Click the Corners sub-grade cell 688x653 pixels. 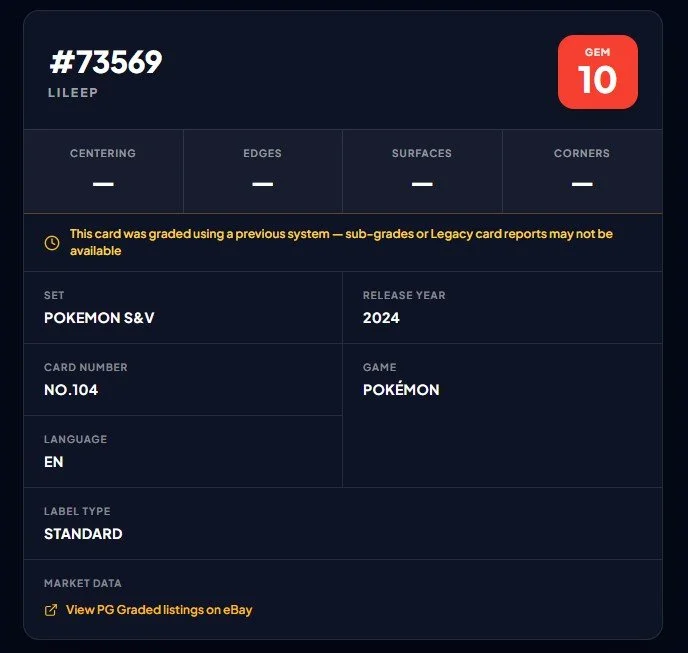[x=582, y=171]
